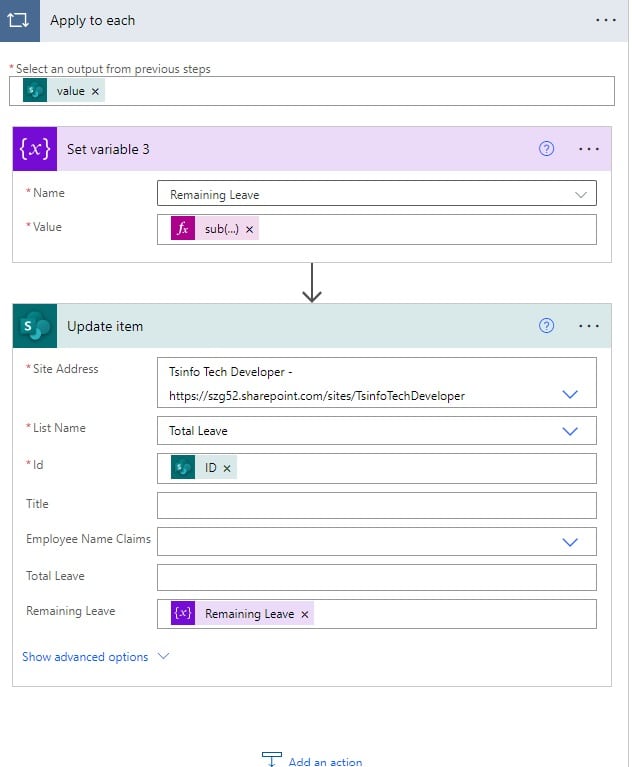Remove the ID token from Id field
The width and height of the screenshot is (632, 767).
pos(227,468)
